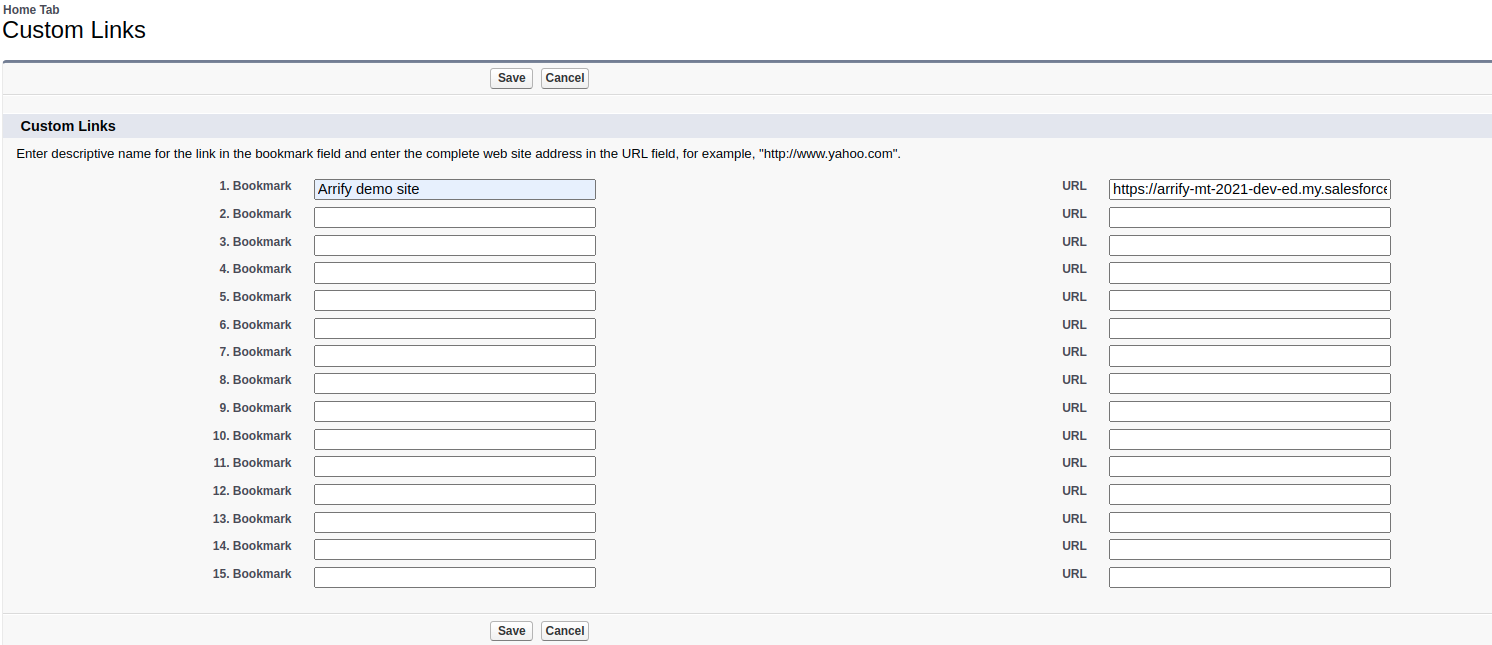
Task: Click the bottom Save button
Action: [x=511, y=631]
